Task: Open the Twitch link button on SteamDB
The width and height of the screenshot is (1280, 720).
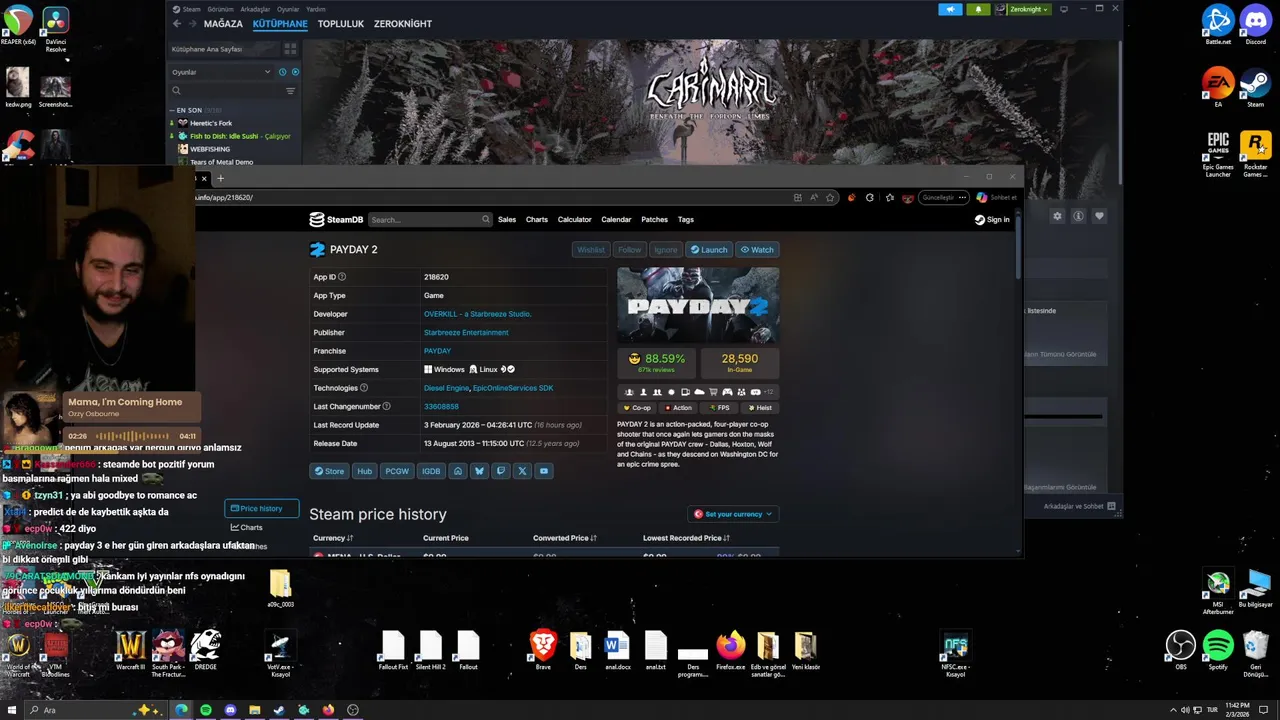Action: pyautogui.click(x=501, y=471)
